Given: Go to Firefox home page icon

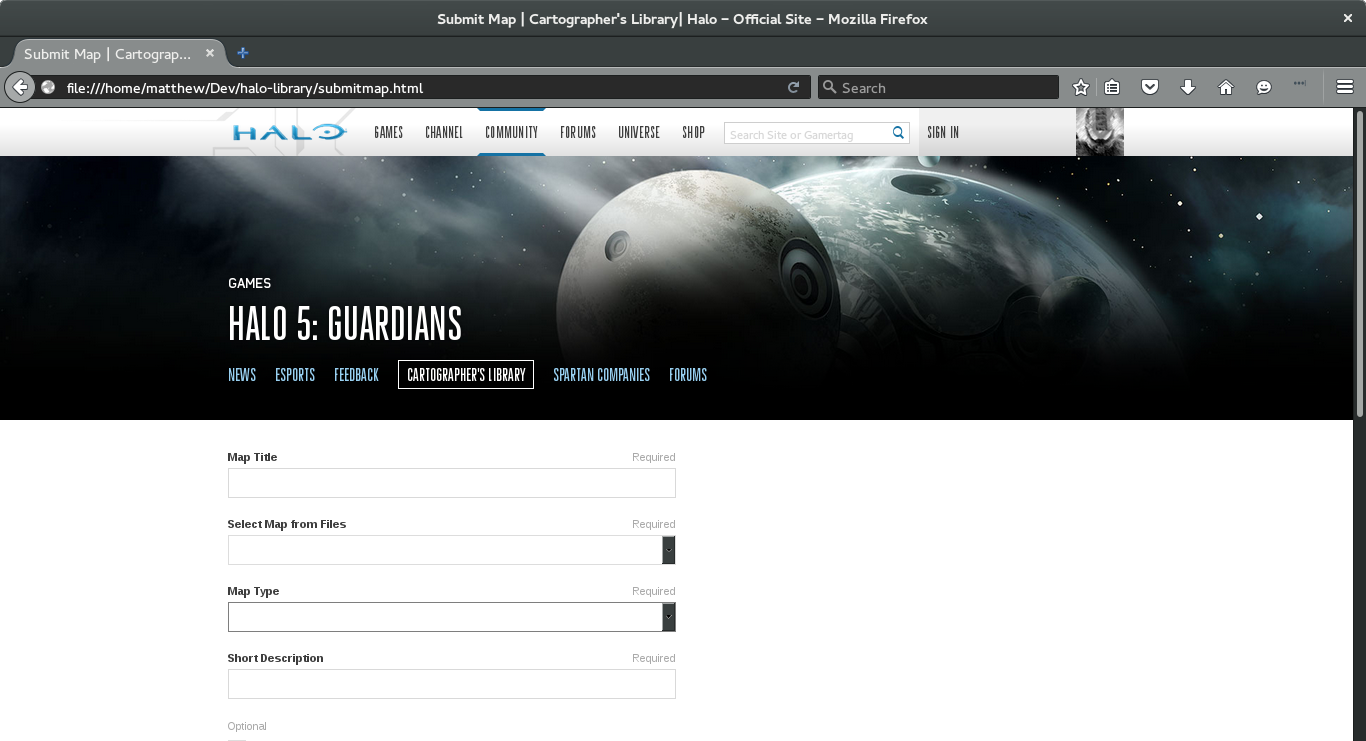Looking at the screenshot, I should coord(1226,88).
